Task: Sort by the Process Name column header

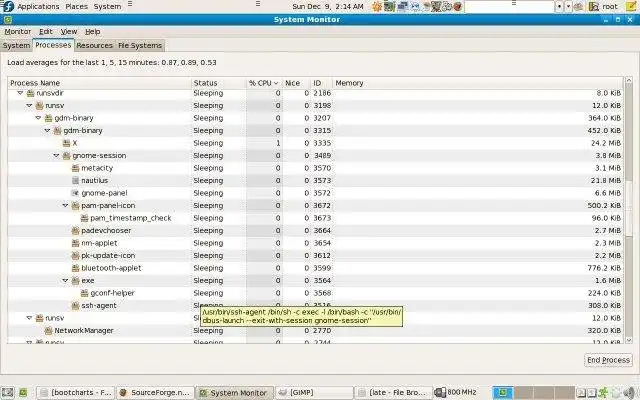Action: 99,83
